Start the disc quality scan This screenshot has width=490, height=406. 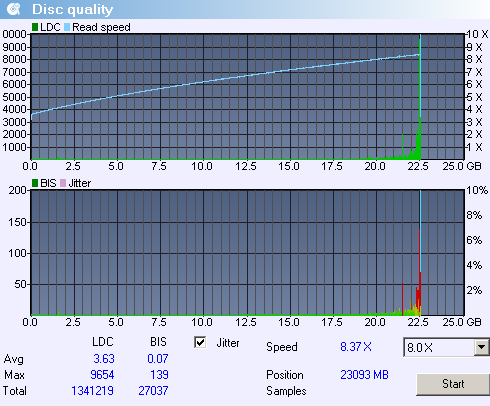[x=453, y=384]
